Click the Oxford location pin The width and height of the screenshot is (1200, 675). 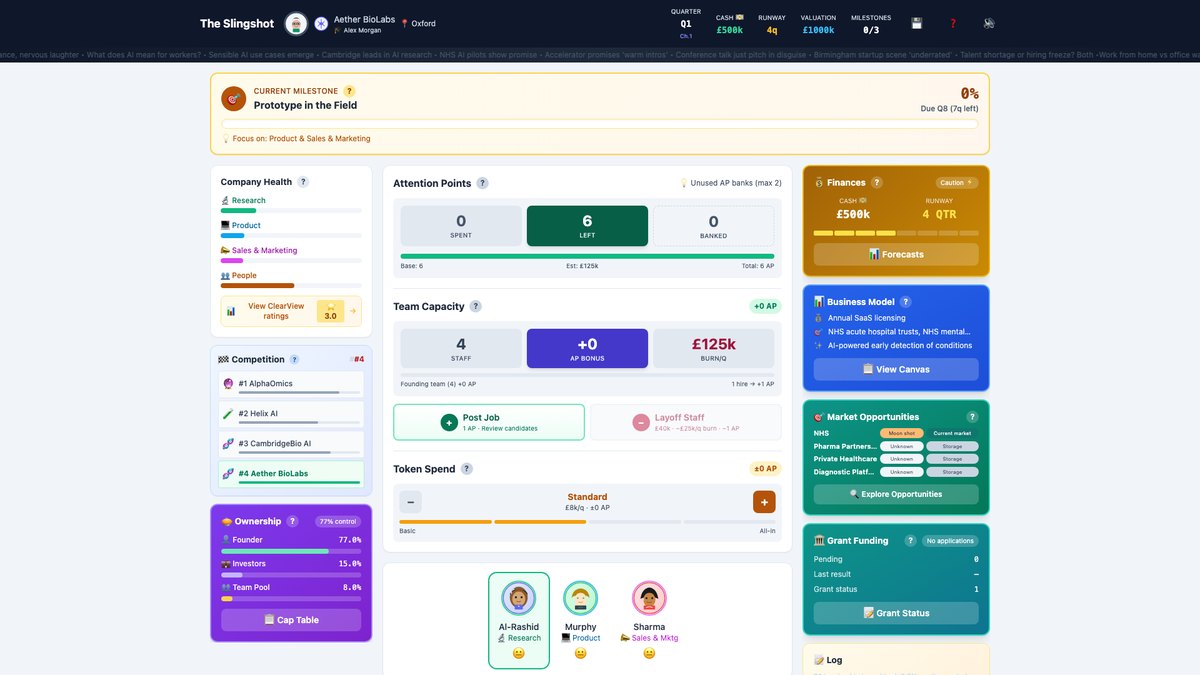(x=405, y=23)
